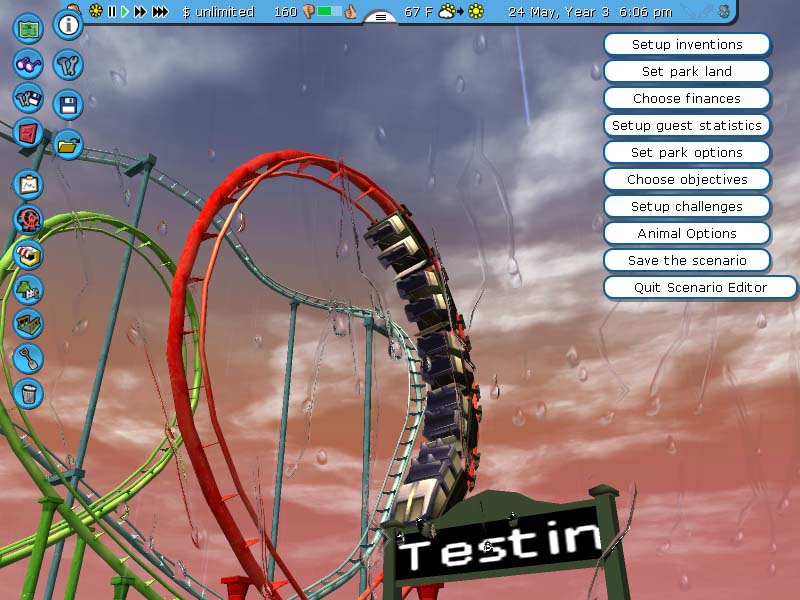Click the '$ unlimited' money display

click(x=218, y=12)
